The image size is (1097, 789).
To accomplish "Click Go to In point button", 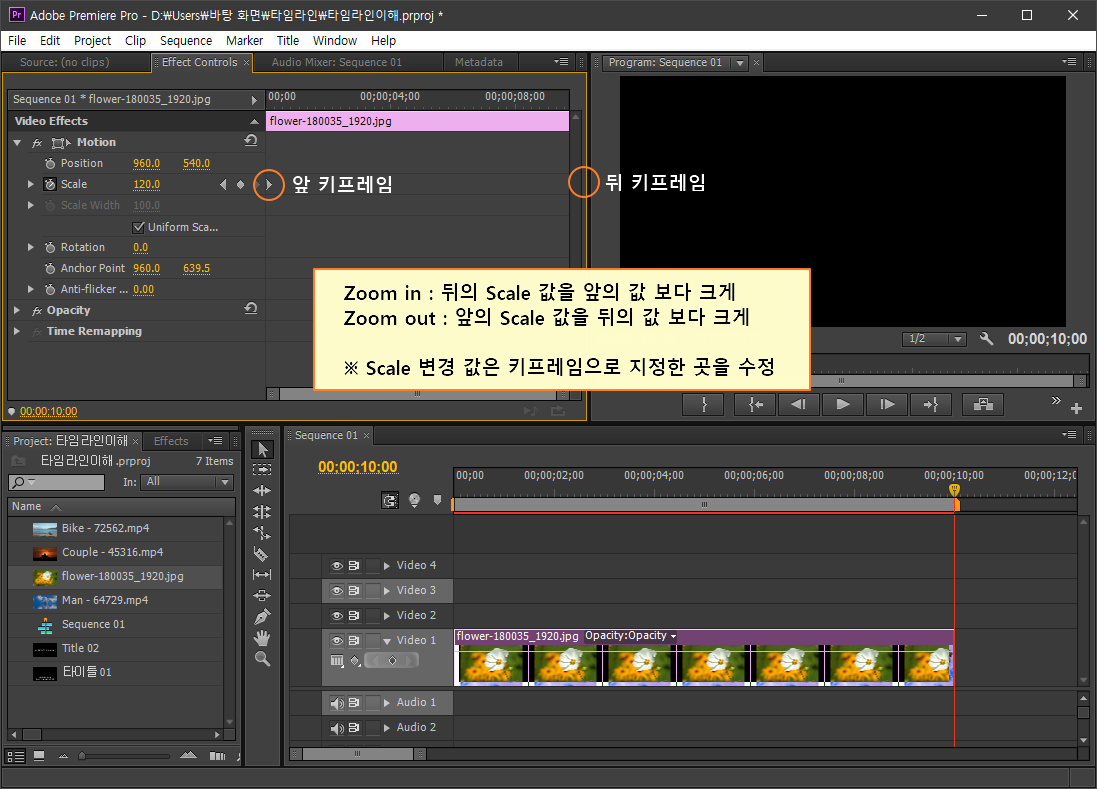I will tap(756, 404).
